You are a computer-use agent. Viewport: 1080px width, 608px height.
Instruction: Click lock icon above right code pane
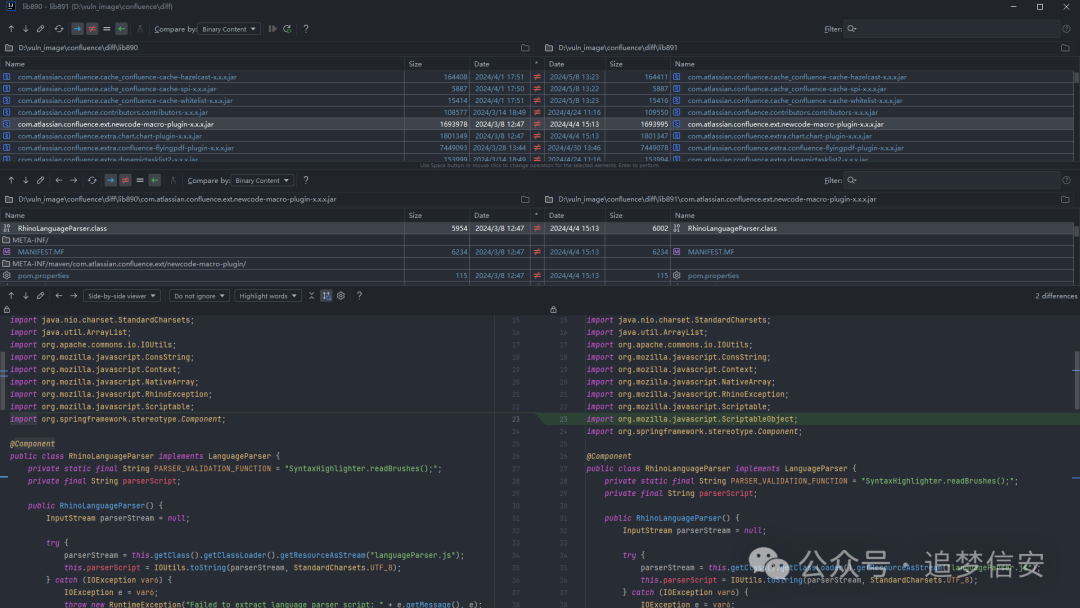pos(553,310)
